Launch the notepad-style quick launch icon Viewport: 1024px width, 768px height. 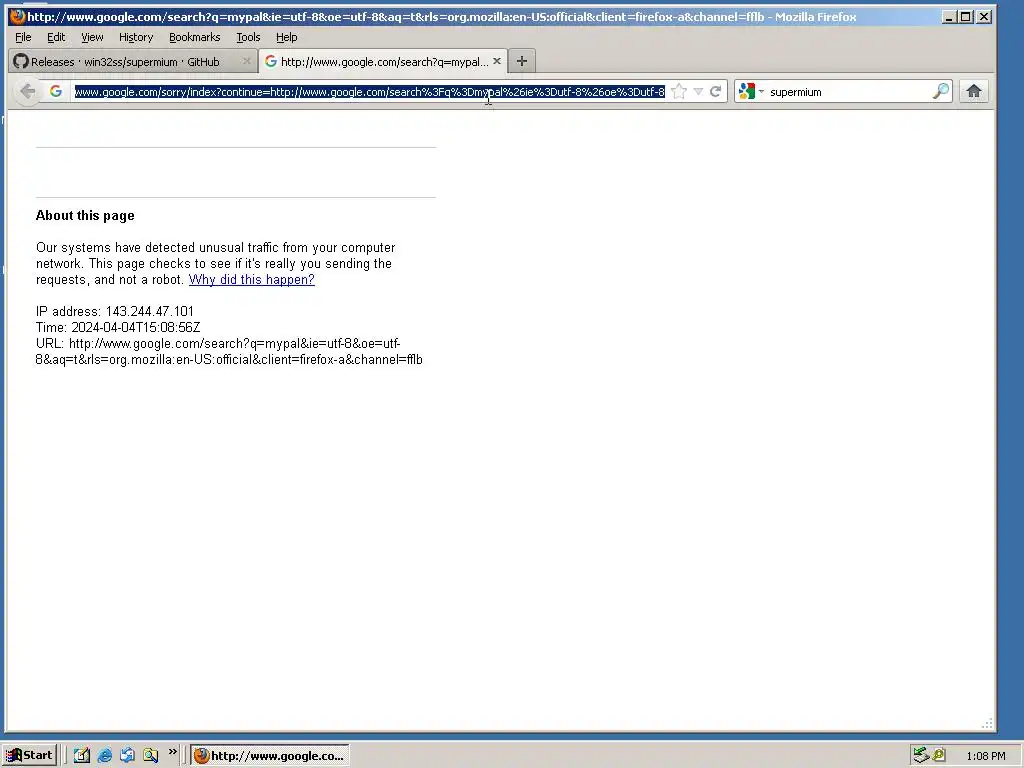click(x=82, y=755)
